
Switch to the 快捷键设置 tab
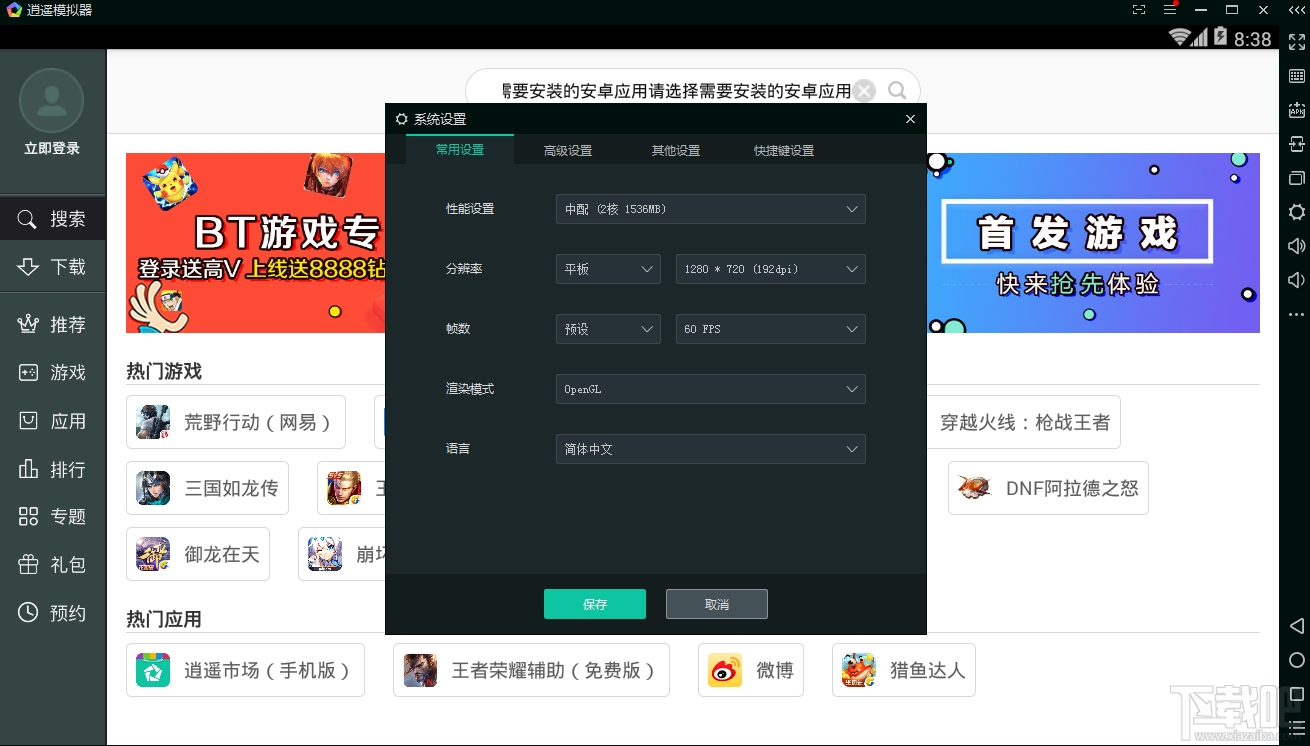(784, 150)
